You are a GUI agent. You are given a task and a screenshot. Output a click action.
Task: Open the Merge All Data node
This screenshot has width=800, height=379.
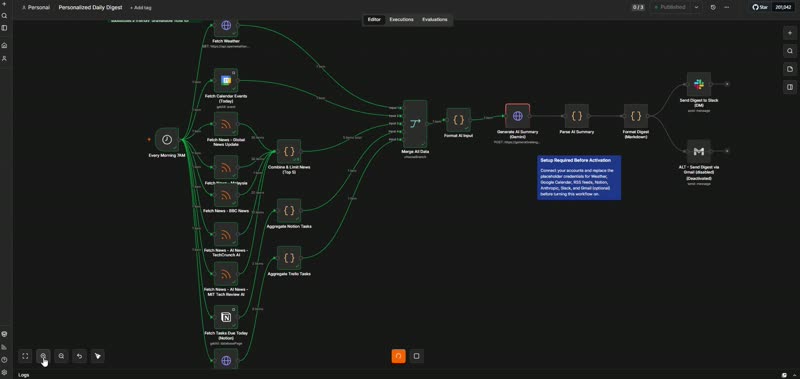(415, 123)
